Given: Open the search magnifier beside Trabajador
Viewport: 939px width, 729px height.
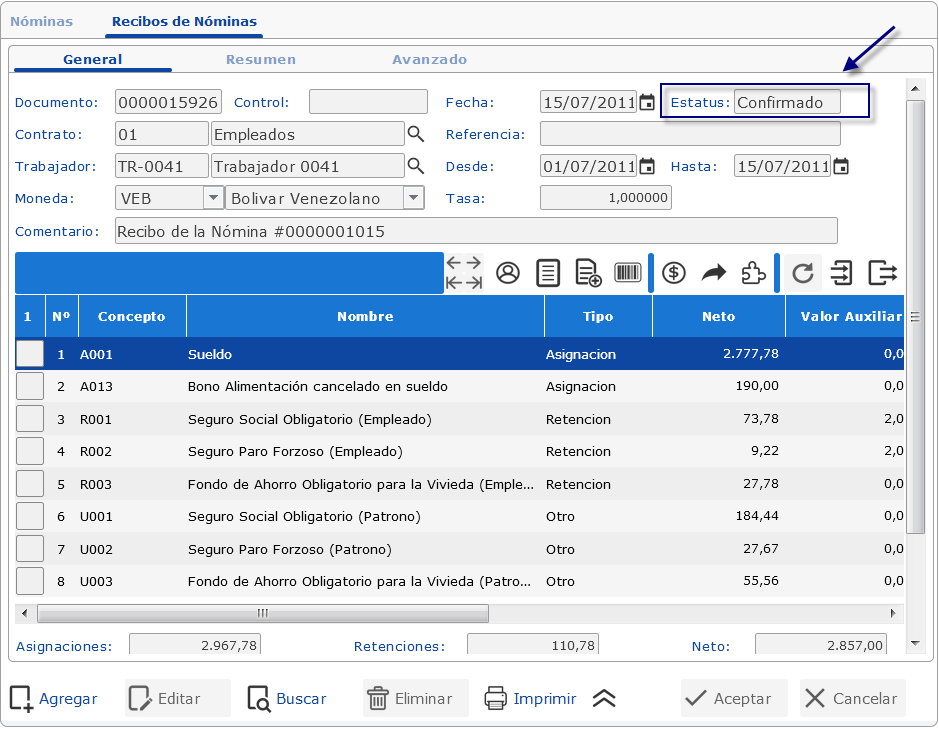Looking at the screenshot, I should (416, 166).
